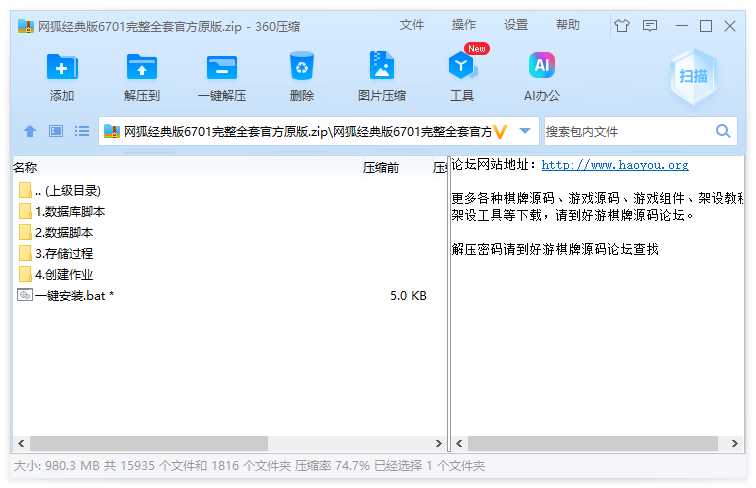The width and height of the screenshot is (756, 488).
Task: Click the batch file icon of 一键安装.bat
Action: pyautogui.click(x=25, y=295)
